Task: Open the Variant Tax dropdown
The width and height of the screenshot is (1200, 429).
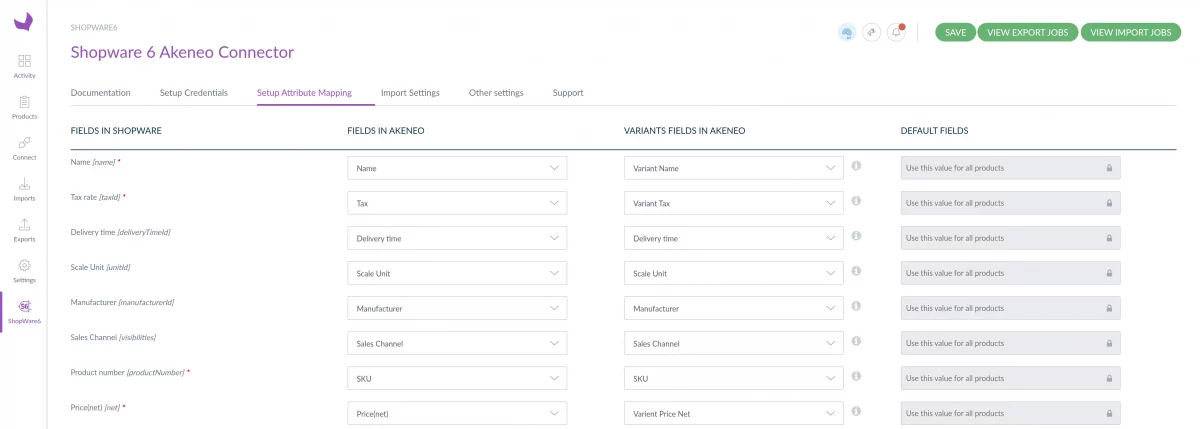Action: 734,203
